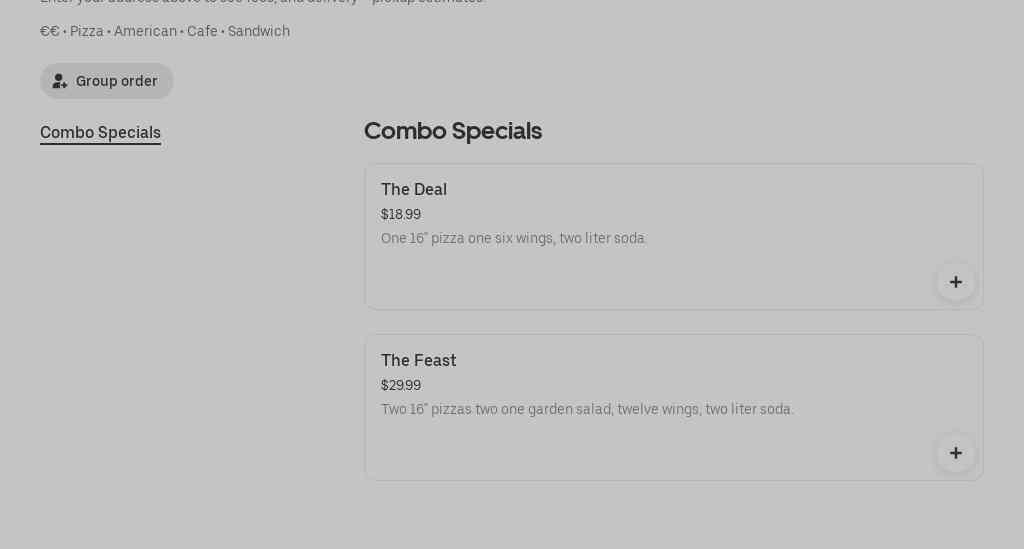Click the 16" pizza, six wings description
Screen dimensions: 1024x549
tap(514, 238)
